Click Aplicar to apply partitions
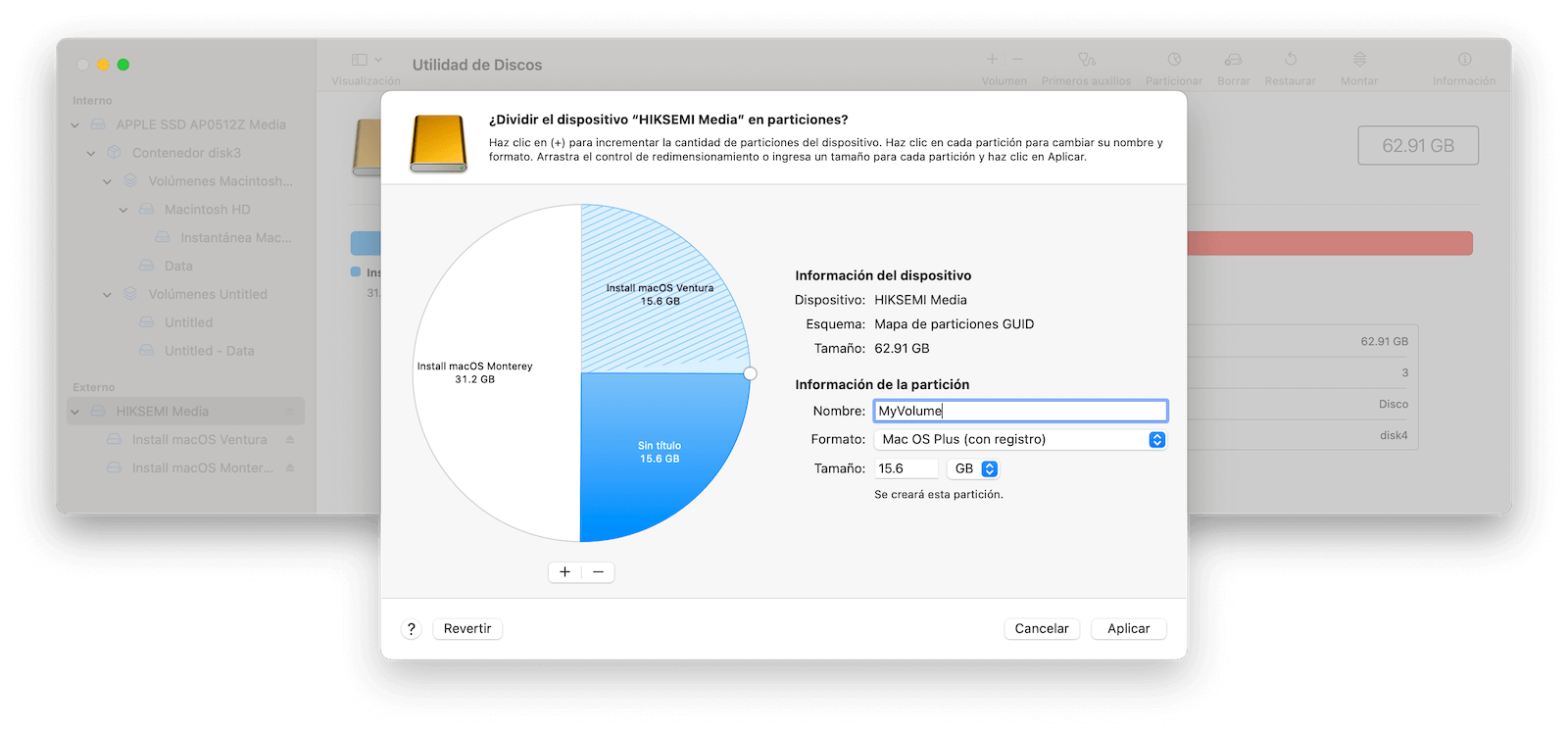The image size is (1568, 734). pyautogui.click(x=1129, y=629)
